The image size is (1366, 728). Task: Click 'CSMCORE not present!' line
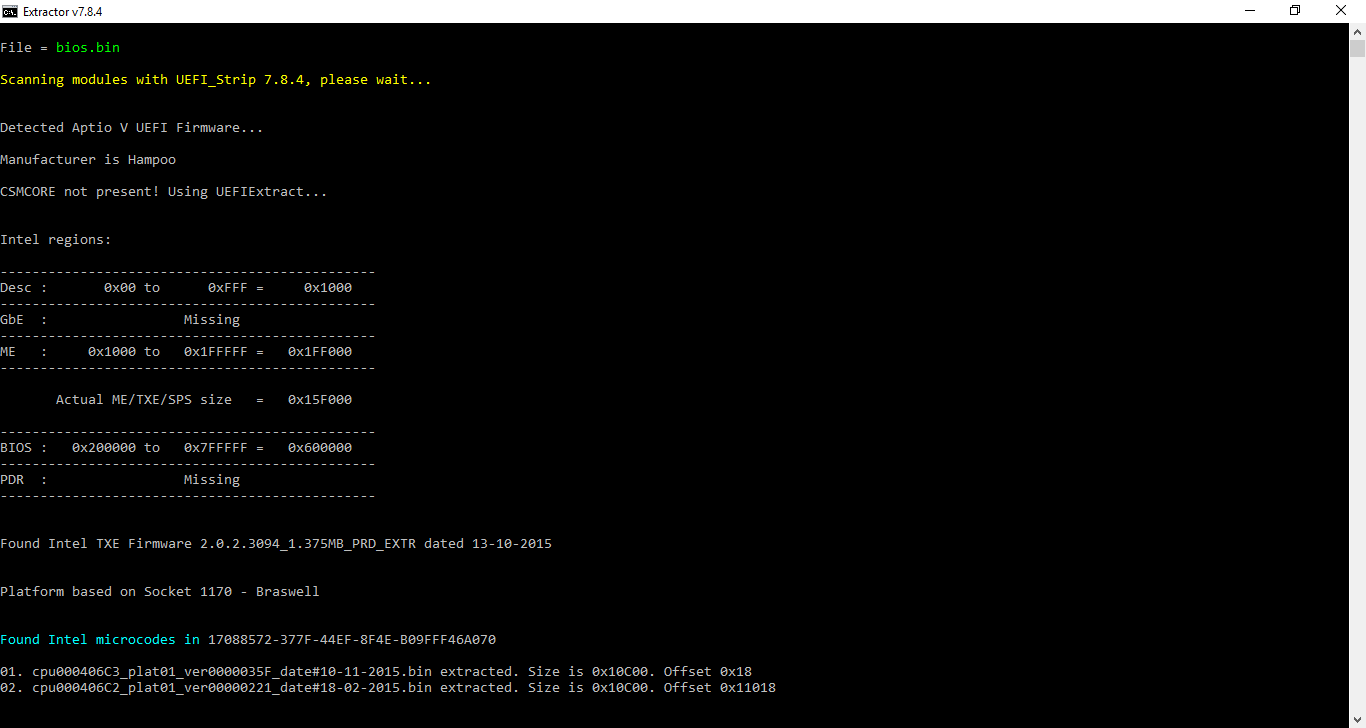(x=164, y=191)
